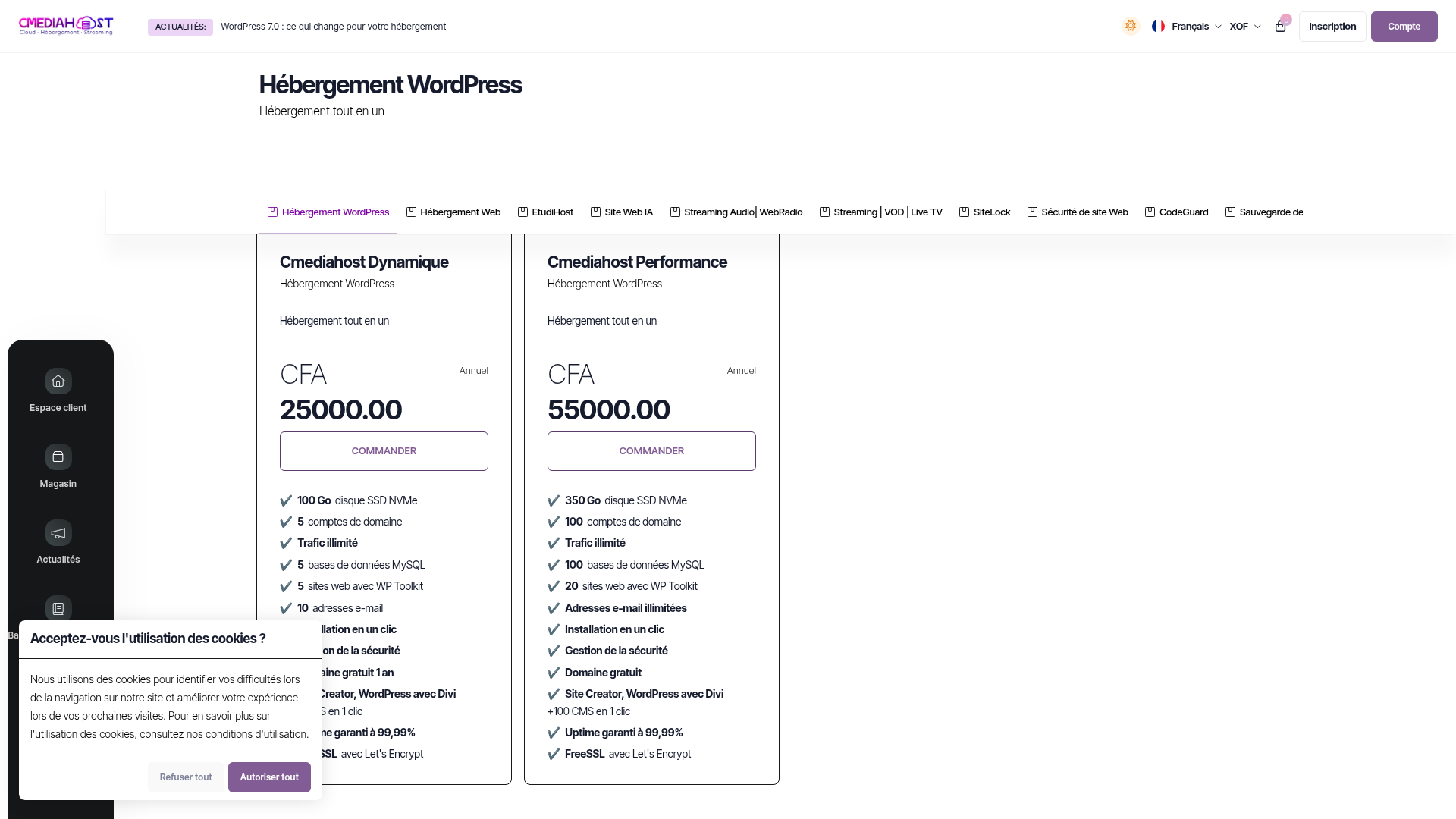Click the bag icon beside Site Web IA
Image resolution: width=1456 pixels, height=819 pixels.
595,212
